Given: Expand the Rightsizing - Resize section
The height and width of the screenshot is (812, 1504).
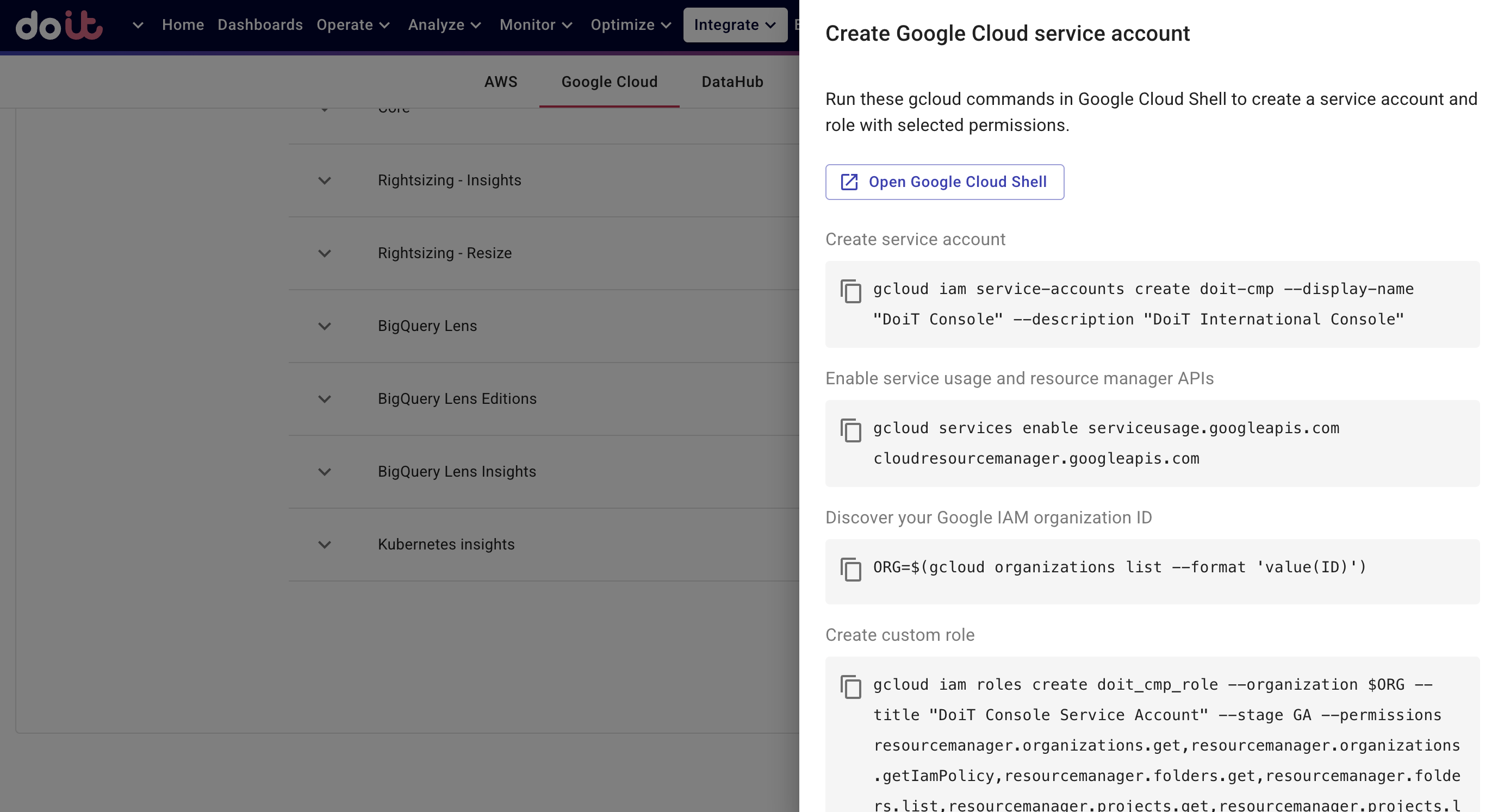Looking at the screenshot, I should coord(325,253).
